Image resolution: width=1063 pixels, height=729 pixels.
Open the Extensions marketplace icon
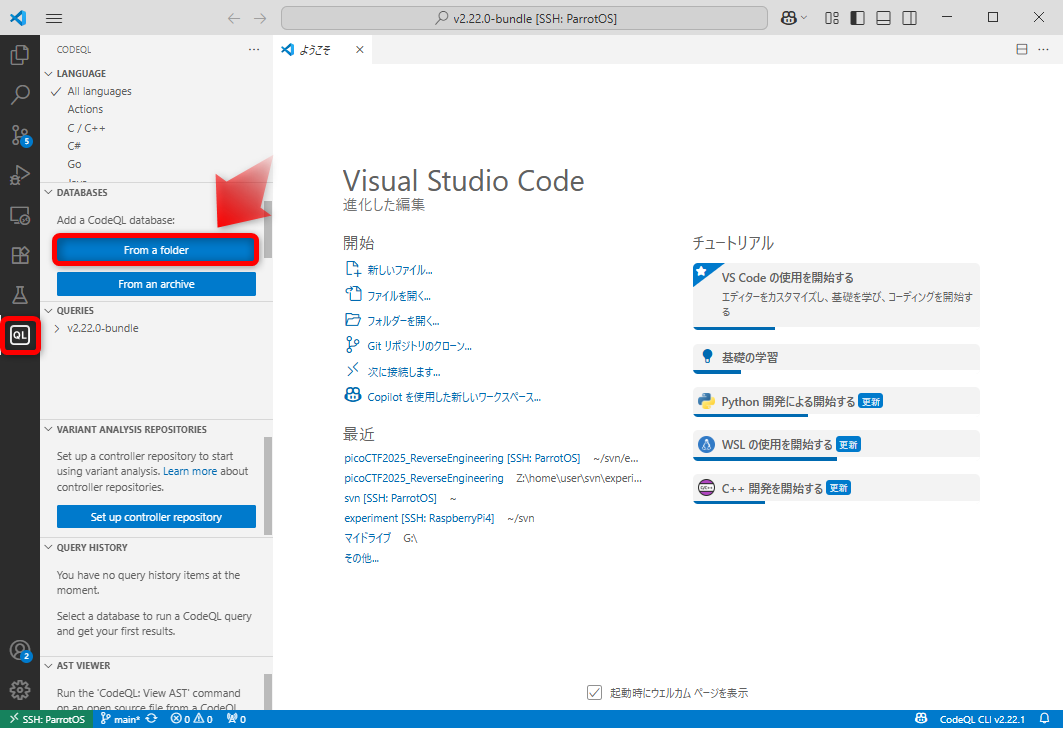20,255
